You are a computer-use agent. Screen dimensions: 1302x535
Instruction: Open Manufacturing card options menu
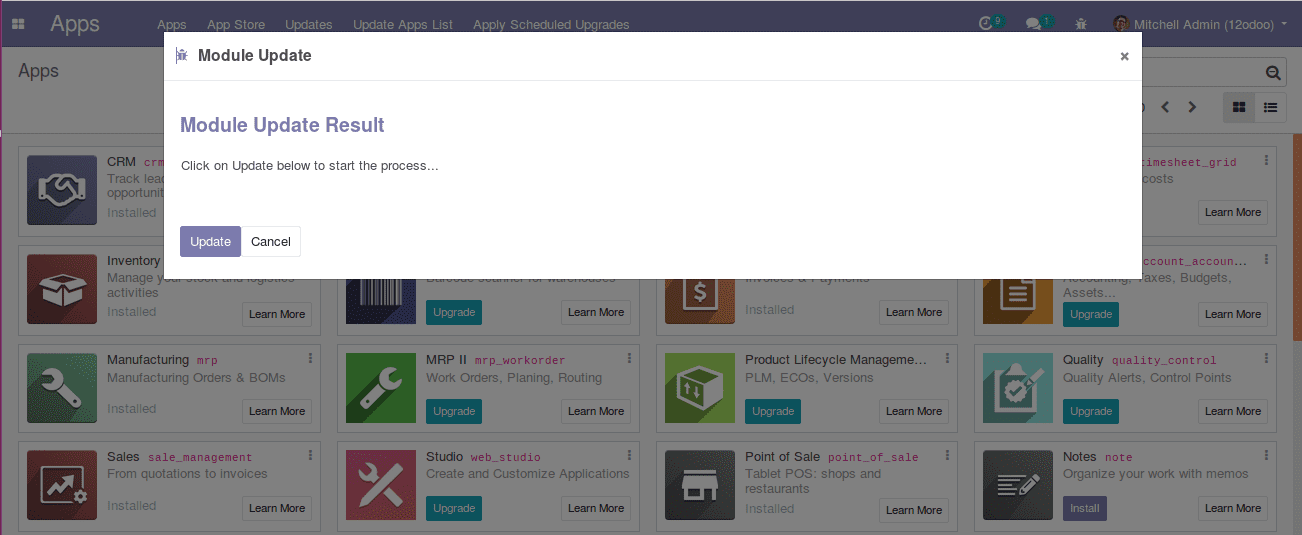point(310,358)
